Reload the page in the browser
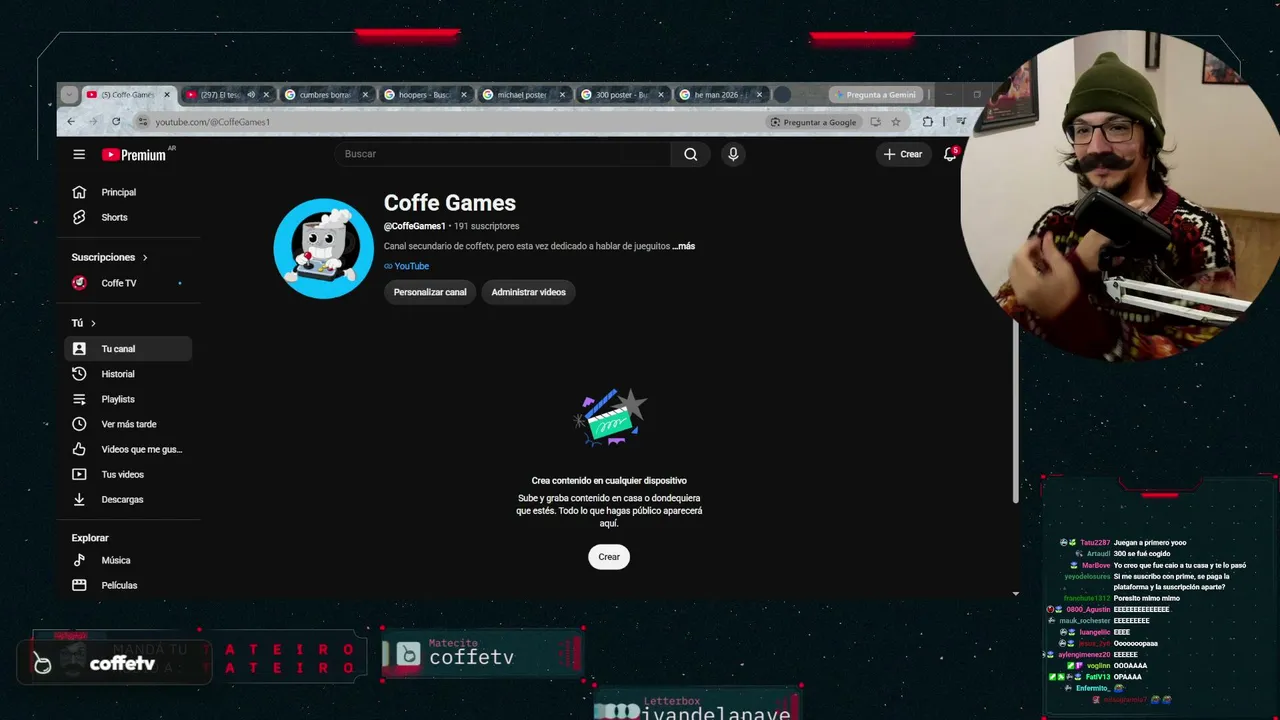This screenshot has width=1280, height=720. 116,122
